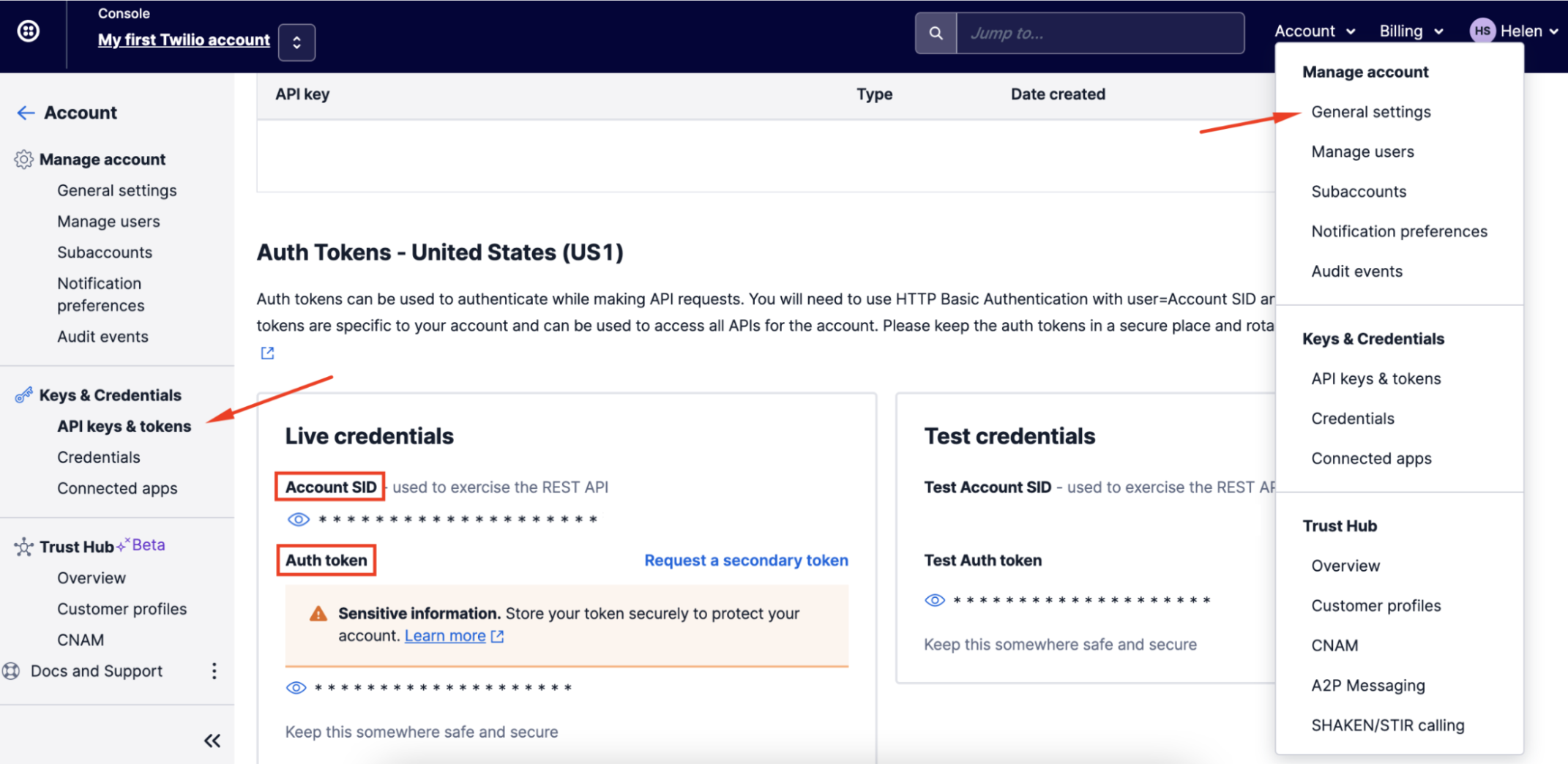
Task: Open Credentials in the left sidebar
Action: [x=99, y=457]
